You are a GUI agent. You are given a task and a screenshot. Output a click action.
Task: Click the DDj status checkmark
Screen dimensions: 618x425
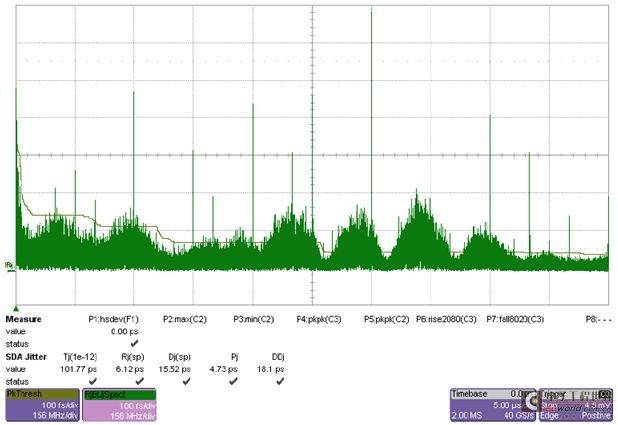click(280, 381)
